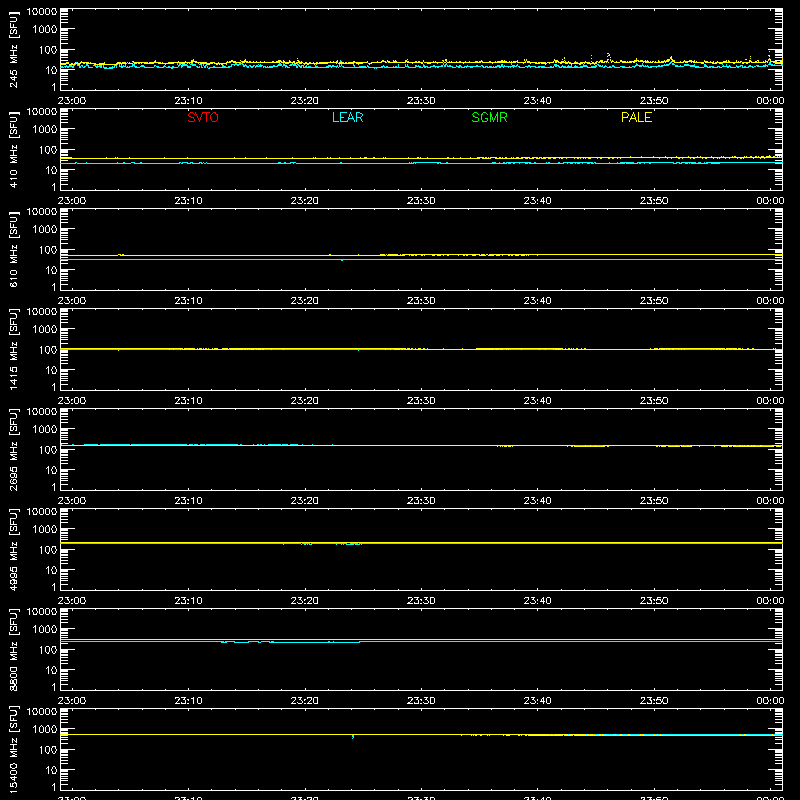This screenshot has width=800, height=800.
Task: Click the 1000 y-axis value in 610 MHz panel
Action: pyautogui.click(x=45, y=230)
